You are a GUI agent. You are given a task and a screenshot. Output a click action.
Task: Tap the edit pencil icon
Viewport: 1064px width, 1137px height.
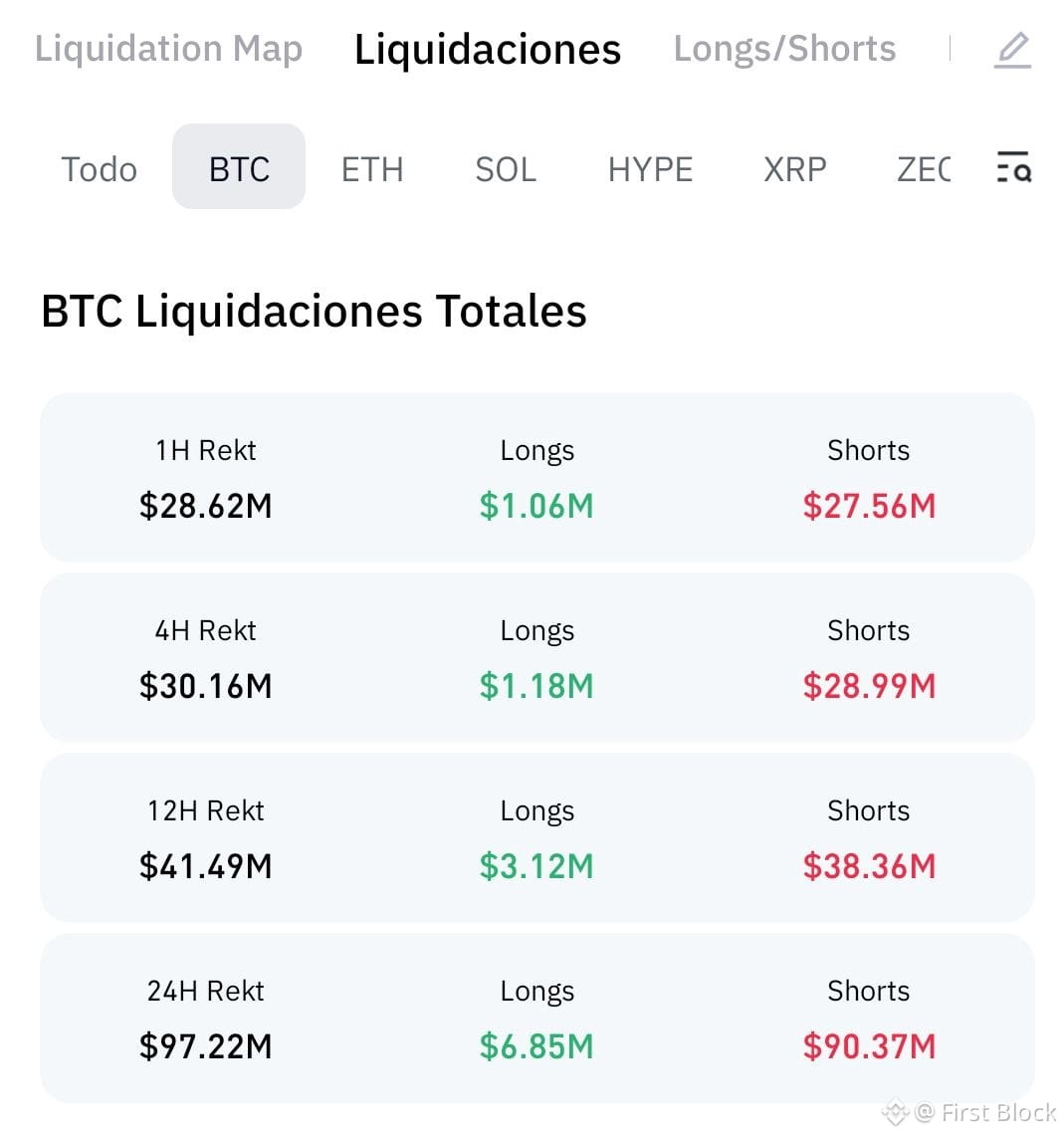[x=1012, y=50]
